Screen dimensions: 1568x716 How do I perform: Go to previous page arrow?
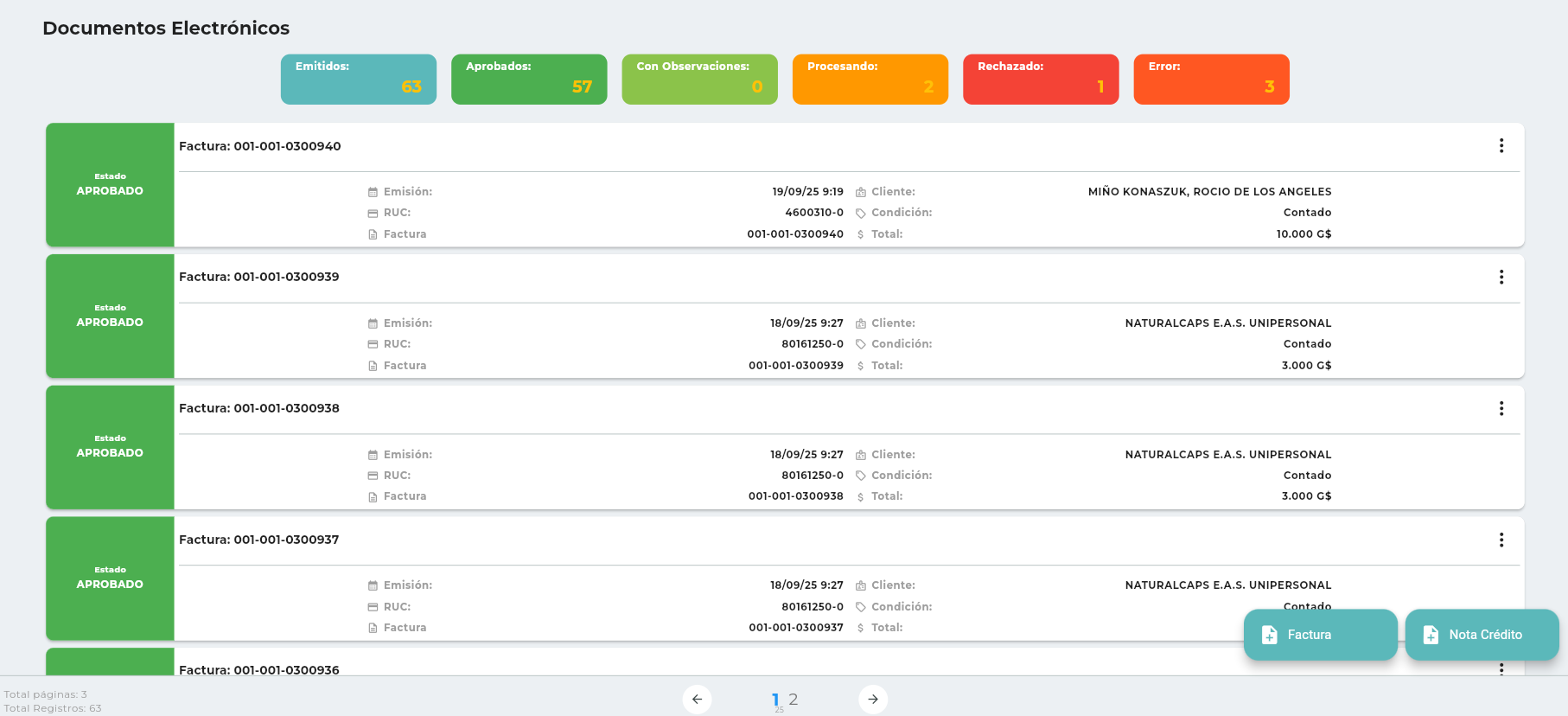tap(697, 700)
